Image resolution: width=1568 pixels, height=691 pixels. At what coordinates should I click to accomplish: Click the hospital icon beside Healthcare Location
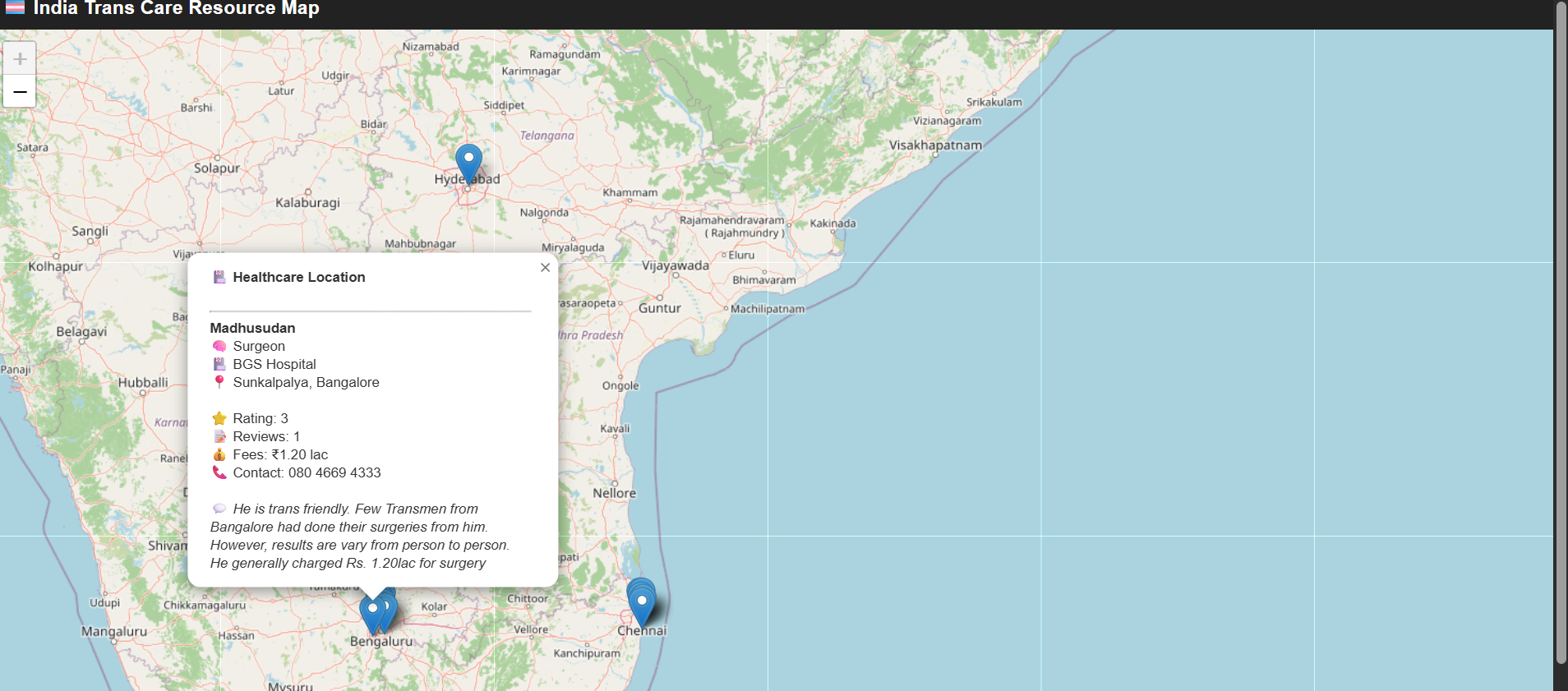pos(219,277)
